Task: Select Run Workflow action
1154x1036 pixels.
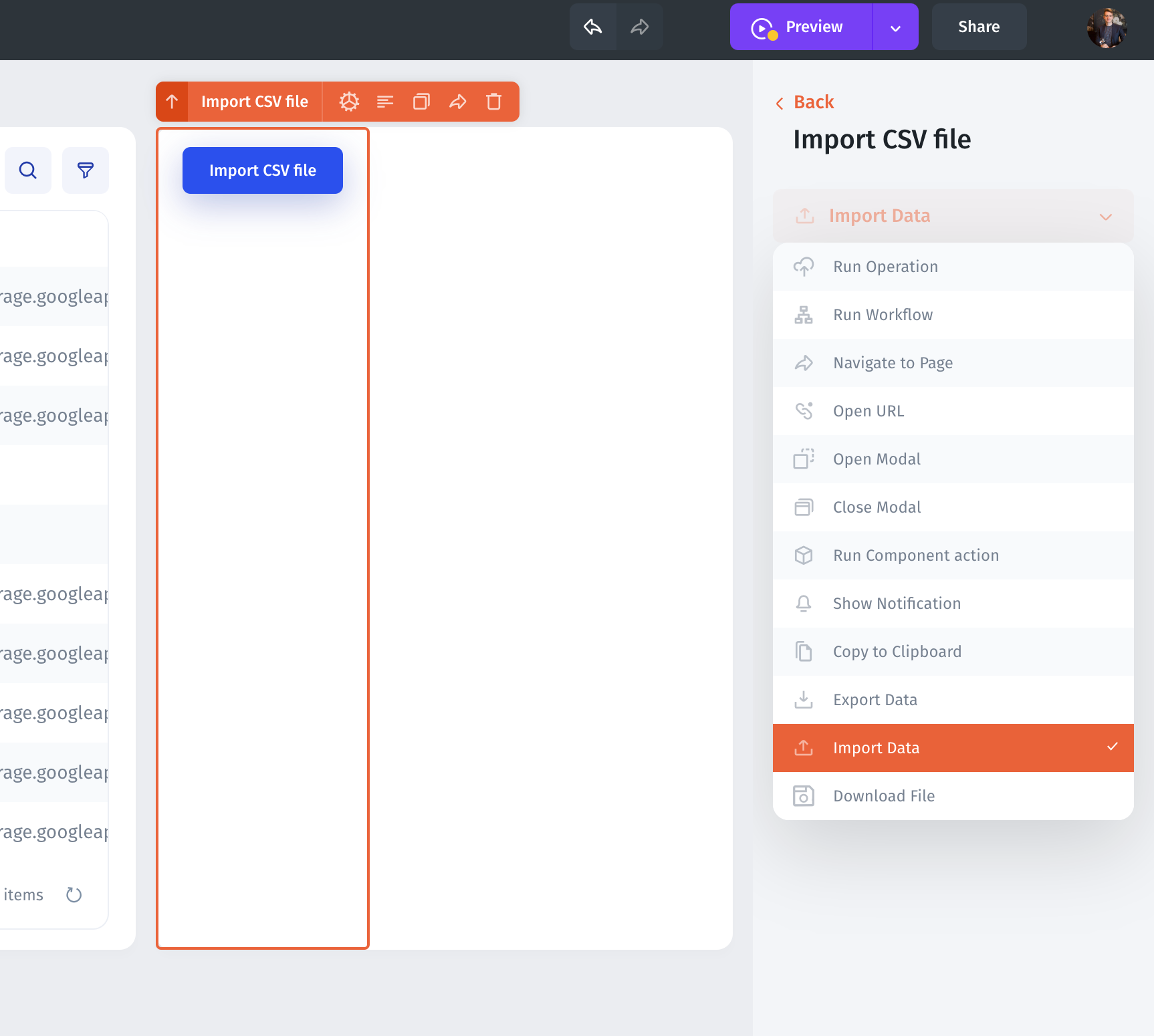Action: 953,315
